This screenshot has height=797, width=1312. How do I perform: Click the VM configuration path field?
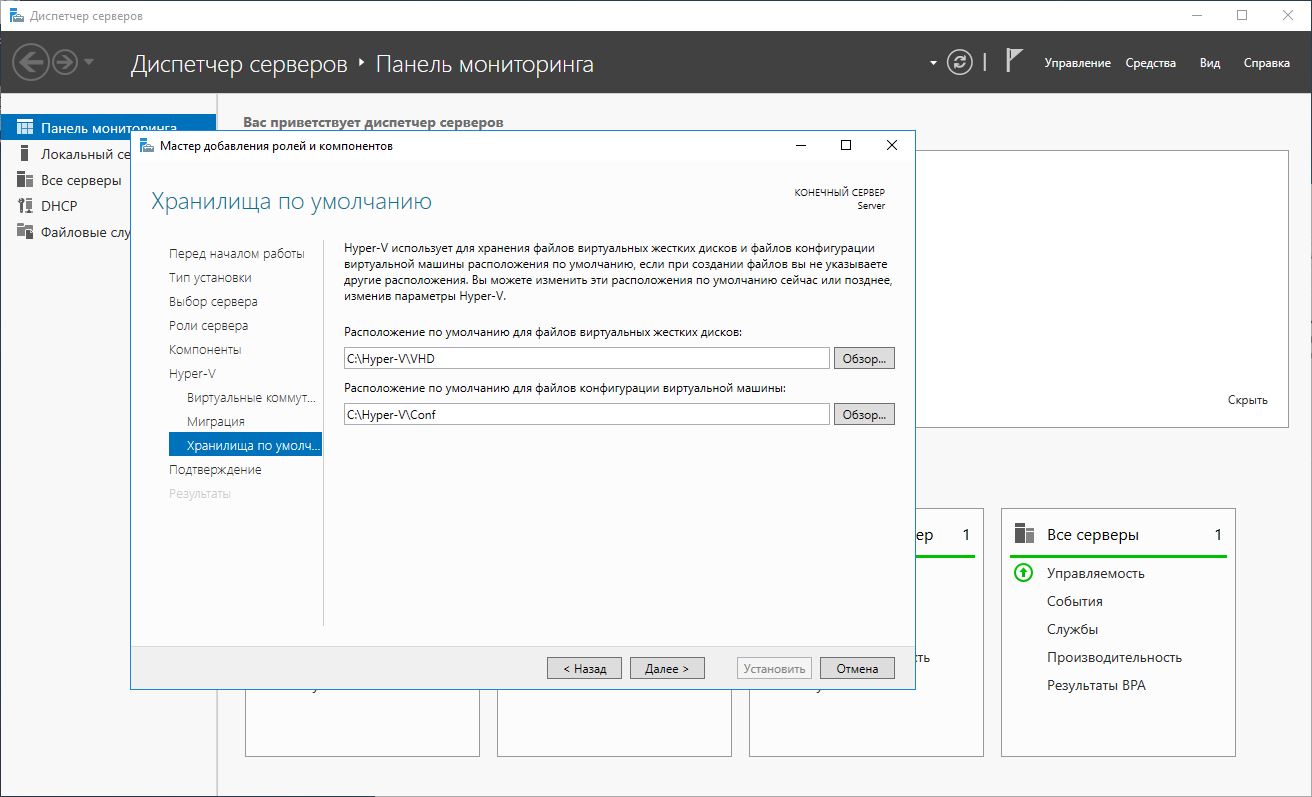coord(586,414)
